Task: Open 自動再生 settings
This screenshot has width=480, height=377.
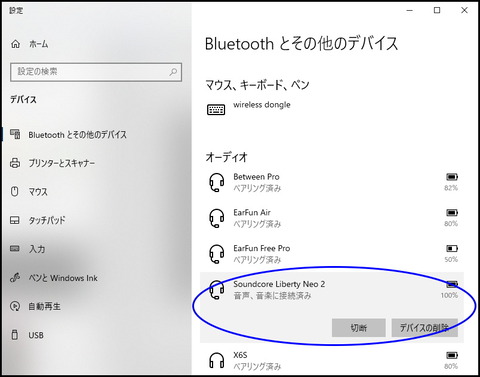Action: [x=44, y=306]
